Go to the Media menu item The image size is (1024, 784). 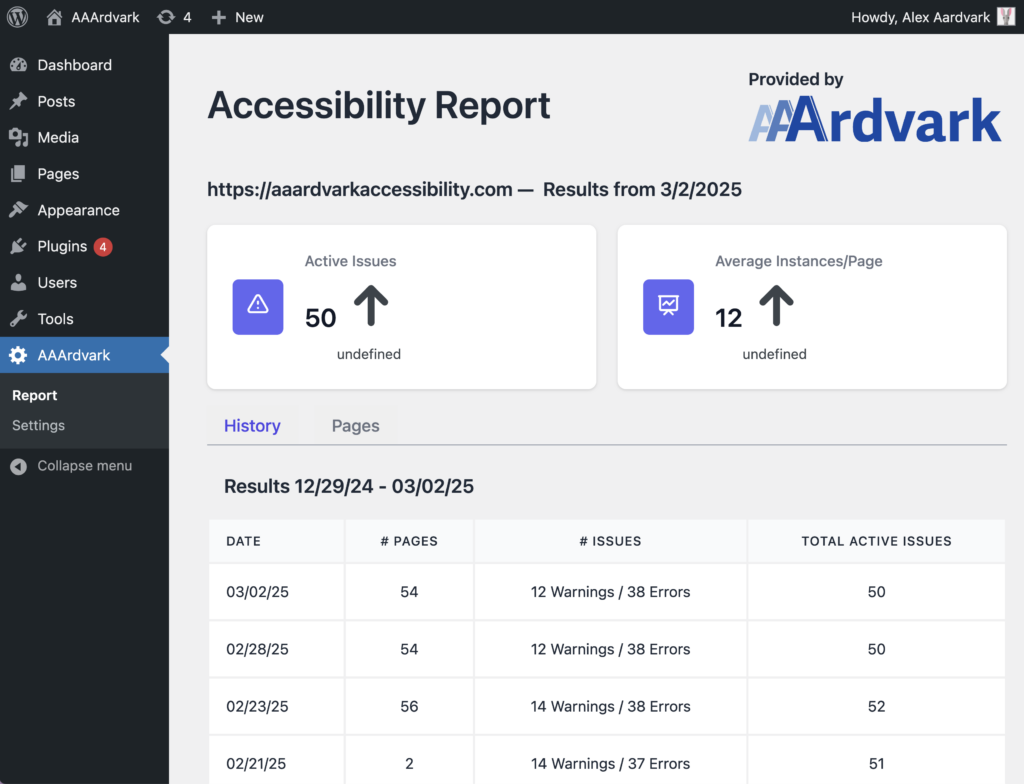click(58, 137)
